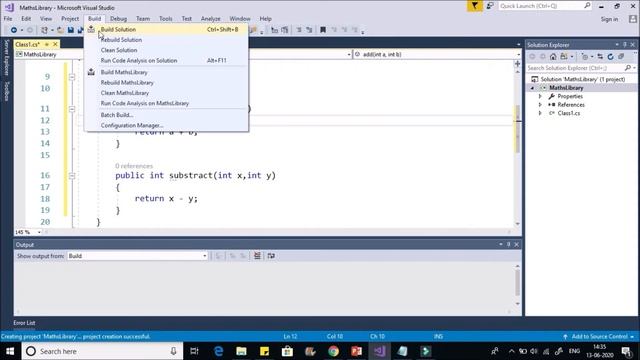The width and height of the screenshot is (640, 360).
Task: Toggle auto-hide pin on Solution Explorer
Action: [624, 44]
